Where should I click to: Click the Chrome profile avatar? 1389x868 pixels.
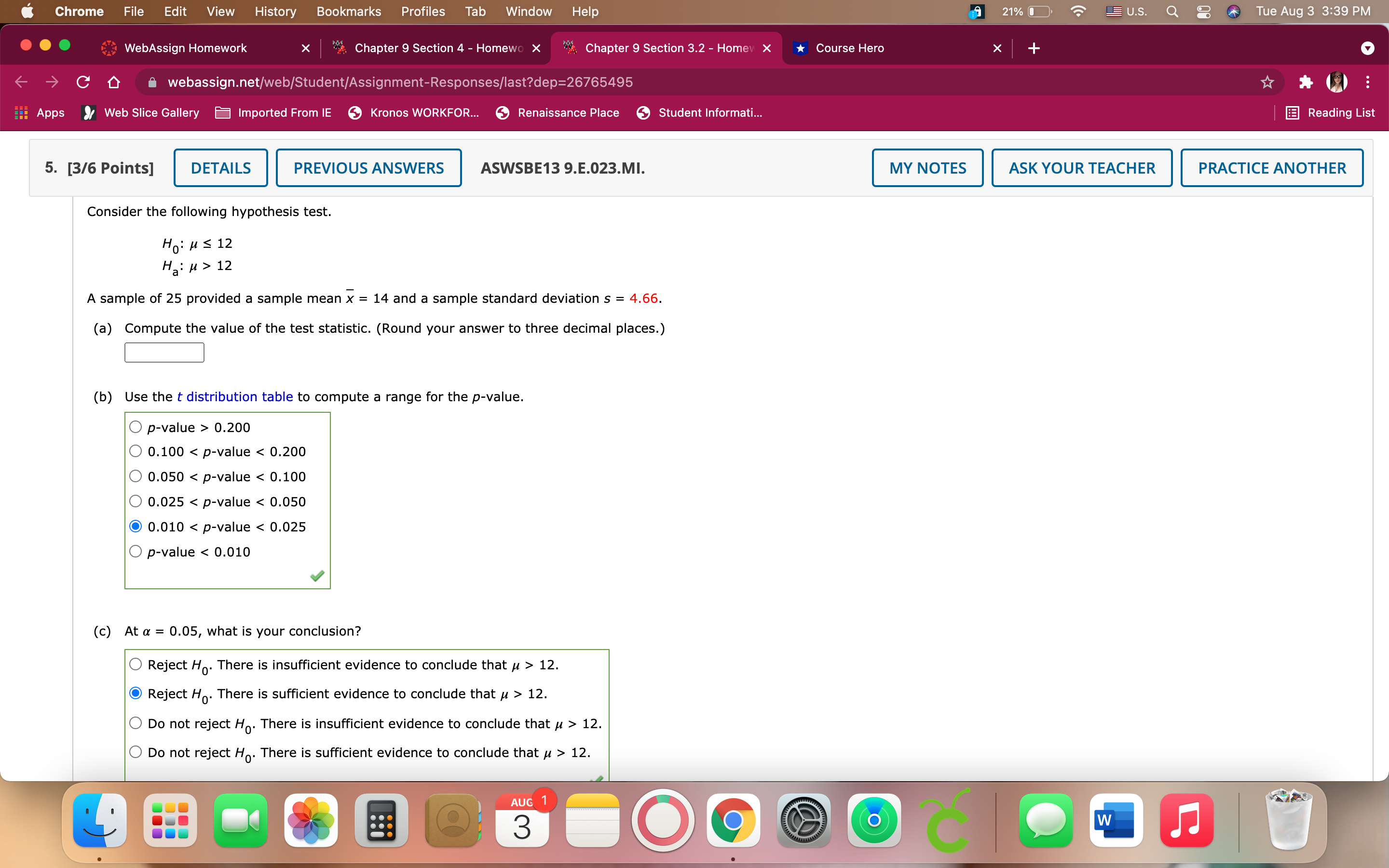tap(1338, 82)
